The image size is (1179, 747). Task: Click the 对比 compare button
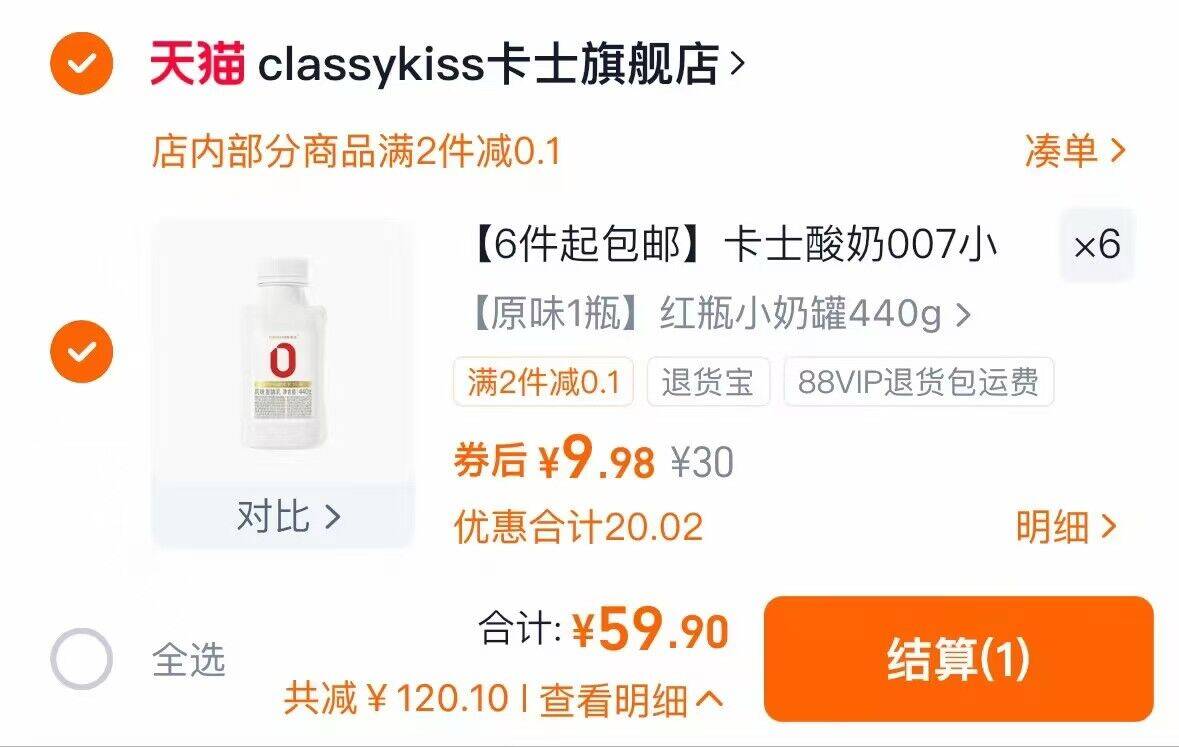(x=289, y=517)
